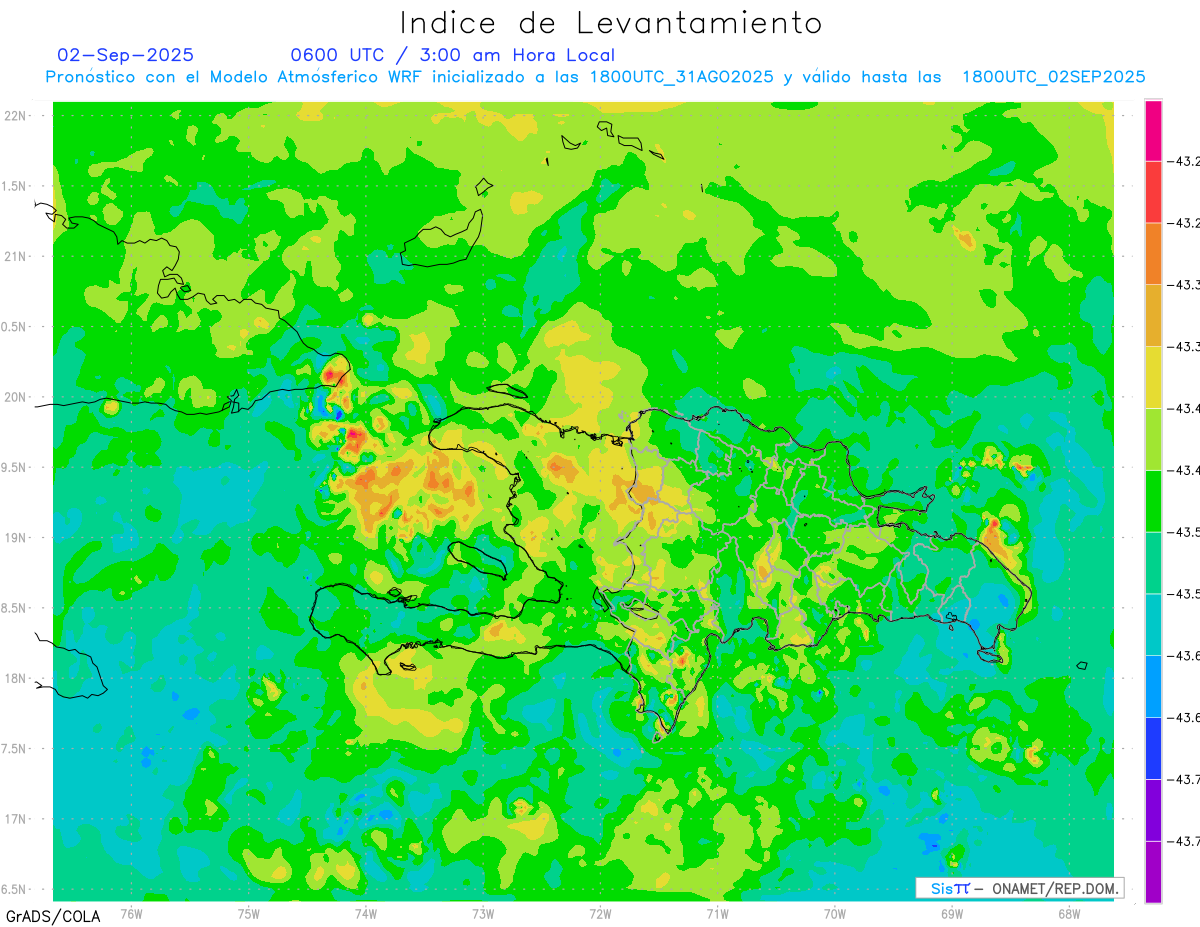The image size is (1200, 927).
Task: Choose the violet legend swatch
Action: (1153, 810)
